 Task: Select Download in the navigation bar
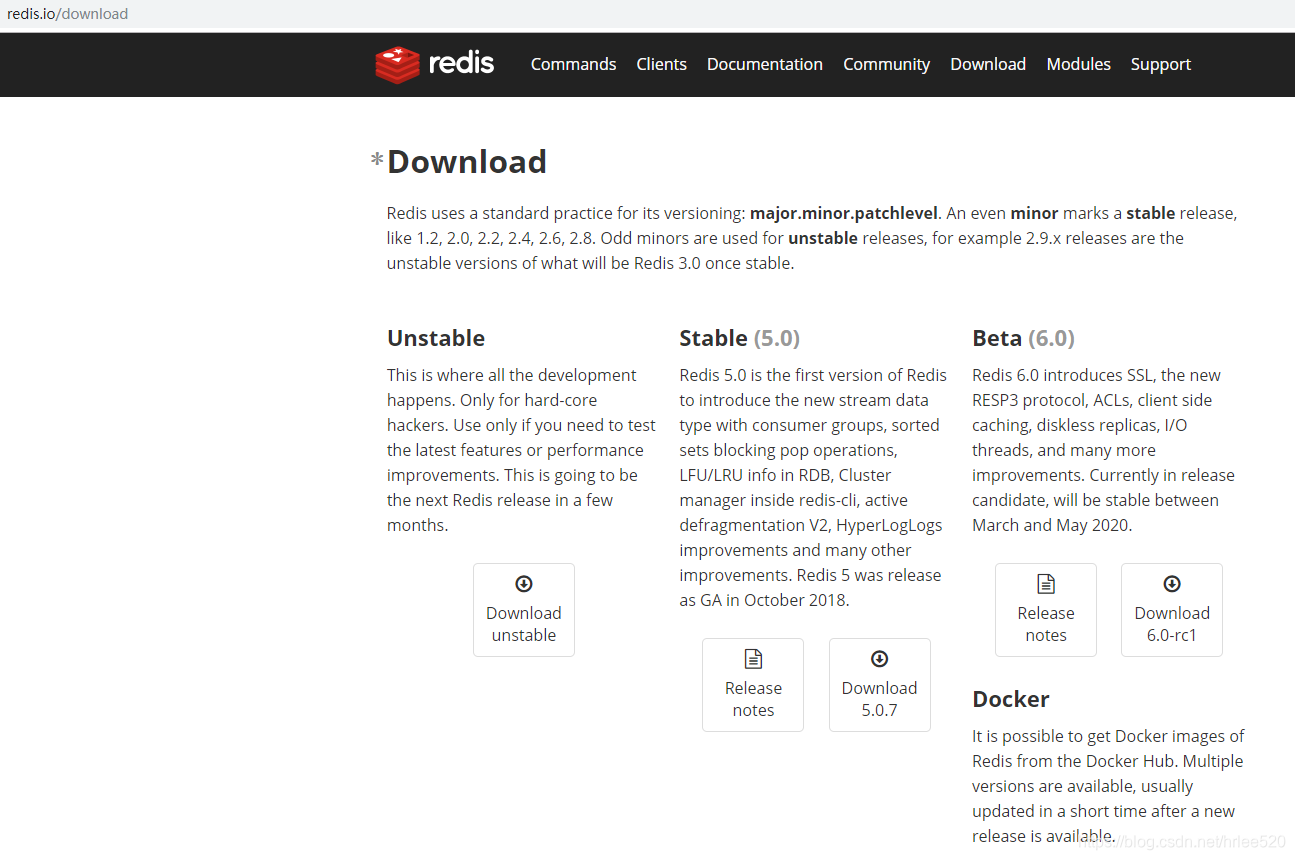[x=988, y=64]
